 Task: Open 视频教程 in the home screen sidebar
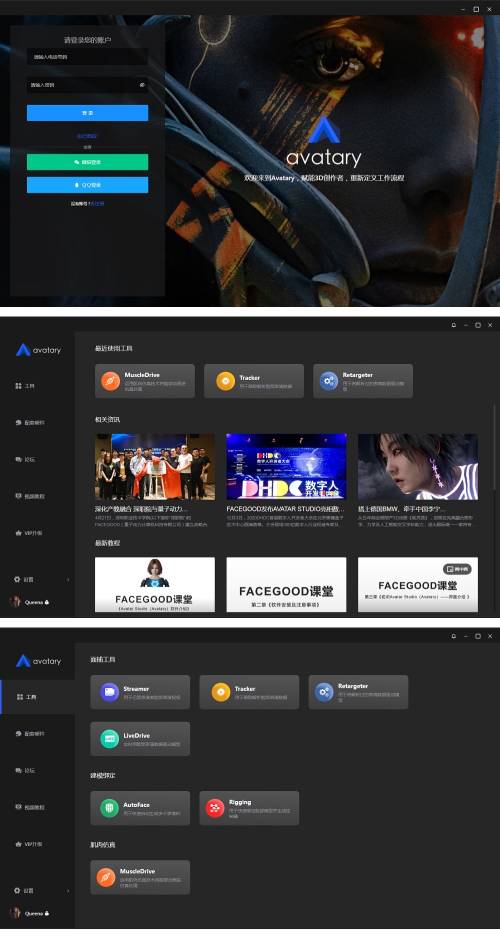(x=29, y=496)
